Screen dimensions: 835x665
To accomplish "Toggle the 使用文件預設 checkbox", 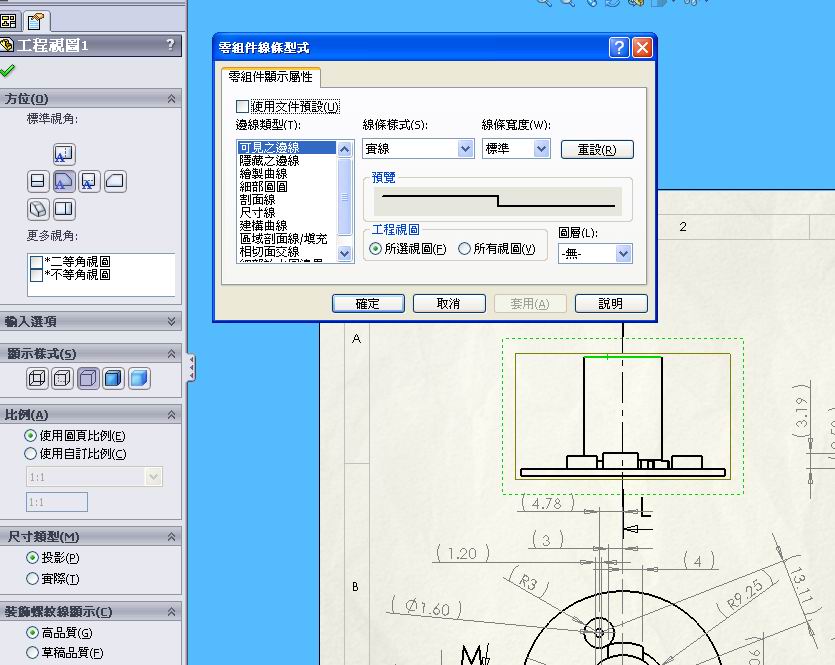I will pyautogui.click(x=242, y=106).
